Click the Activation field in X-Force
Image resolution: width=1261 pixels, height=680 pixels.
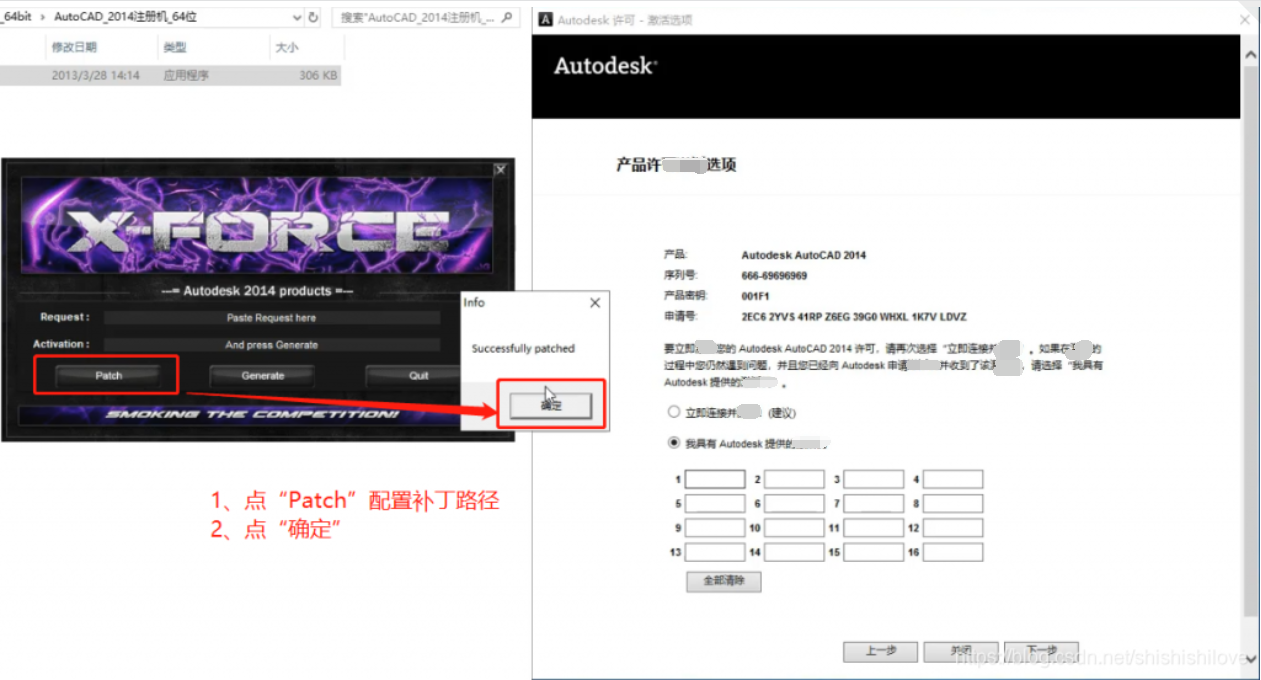pos(271,345)
